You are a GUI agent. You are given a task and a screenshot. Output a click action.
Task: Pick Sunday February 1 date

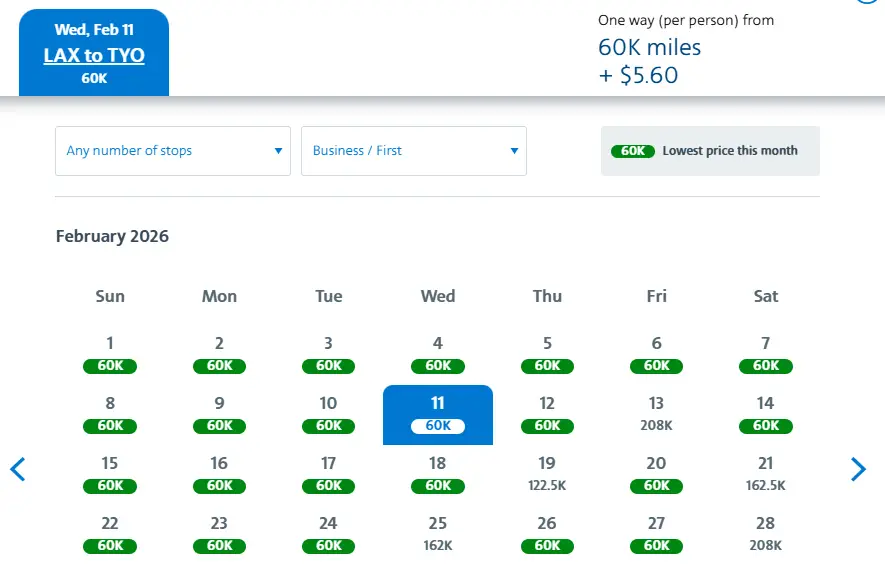110,354
